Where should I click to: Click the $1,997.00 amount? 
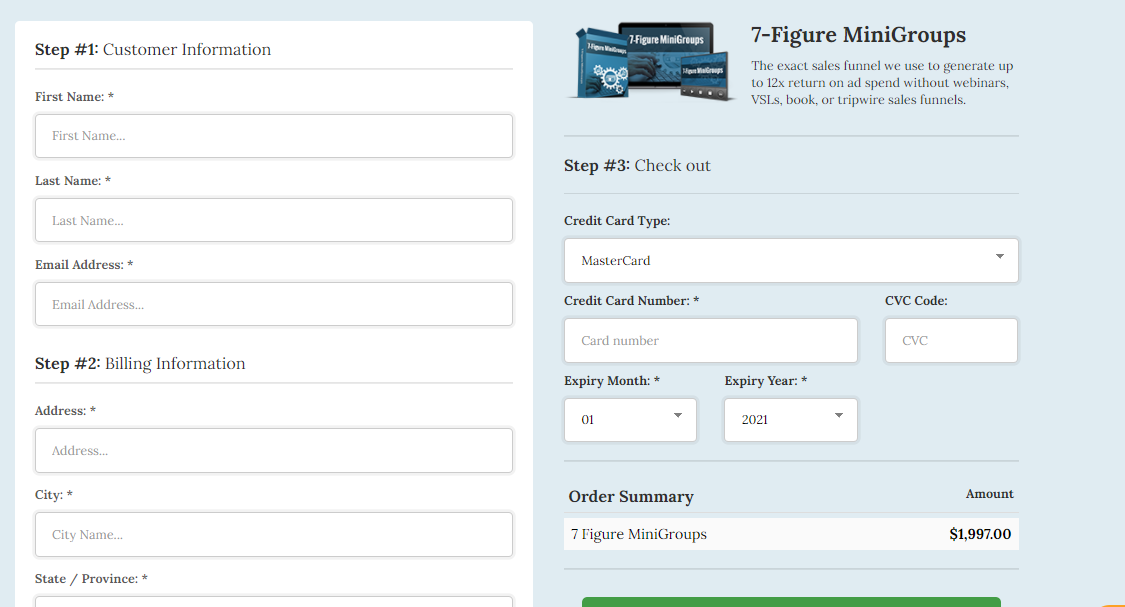(979, 534)
